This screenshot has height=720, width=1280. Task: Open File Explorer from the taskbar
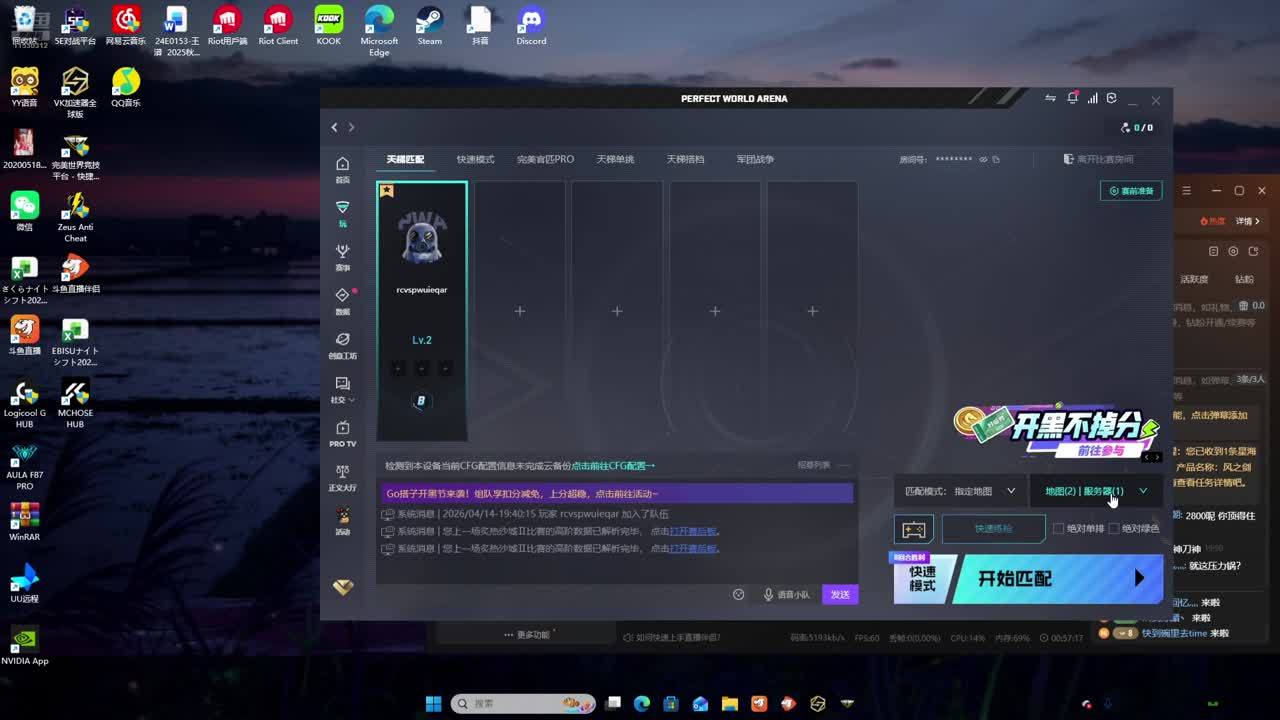729,704
